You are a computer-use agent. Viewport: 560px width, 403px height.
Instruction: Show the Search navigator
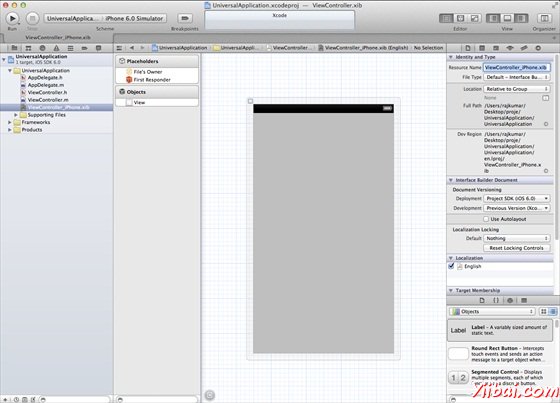pos(42,48)
